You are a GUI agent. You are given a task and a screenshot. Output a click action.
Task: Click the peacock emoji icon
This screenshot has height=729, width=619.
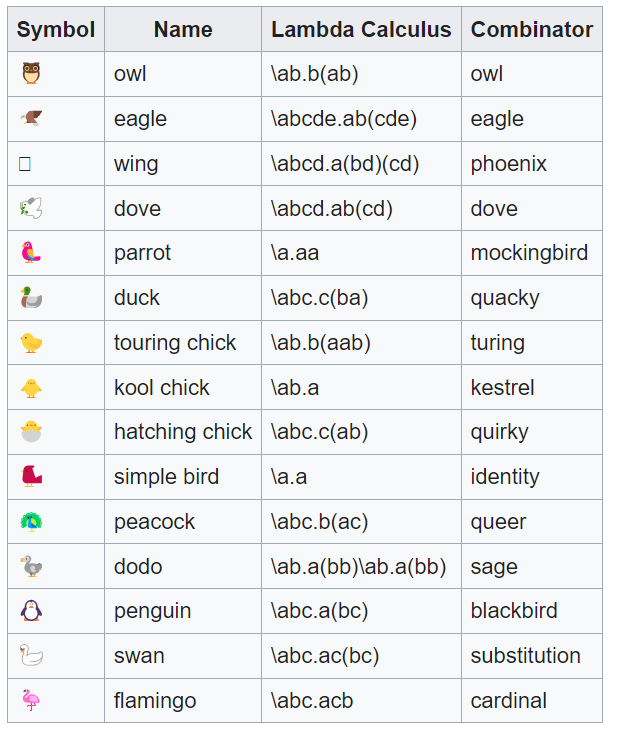pos(31,522)
